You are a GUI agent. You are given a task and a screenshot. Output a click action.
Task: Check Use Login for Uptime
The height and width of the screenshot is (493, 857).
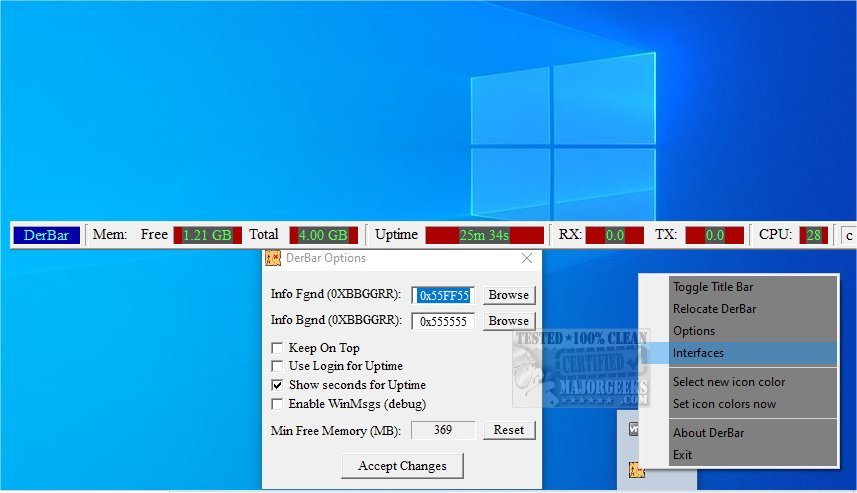tap(277, 366)
